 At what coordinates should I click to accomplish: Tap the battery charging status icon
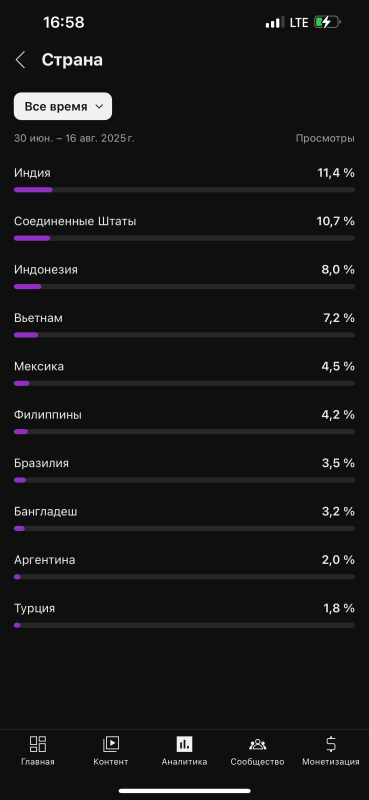327,22
